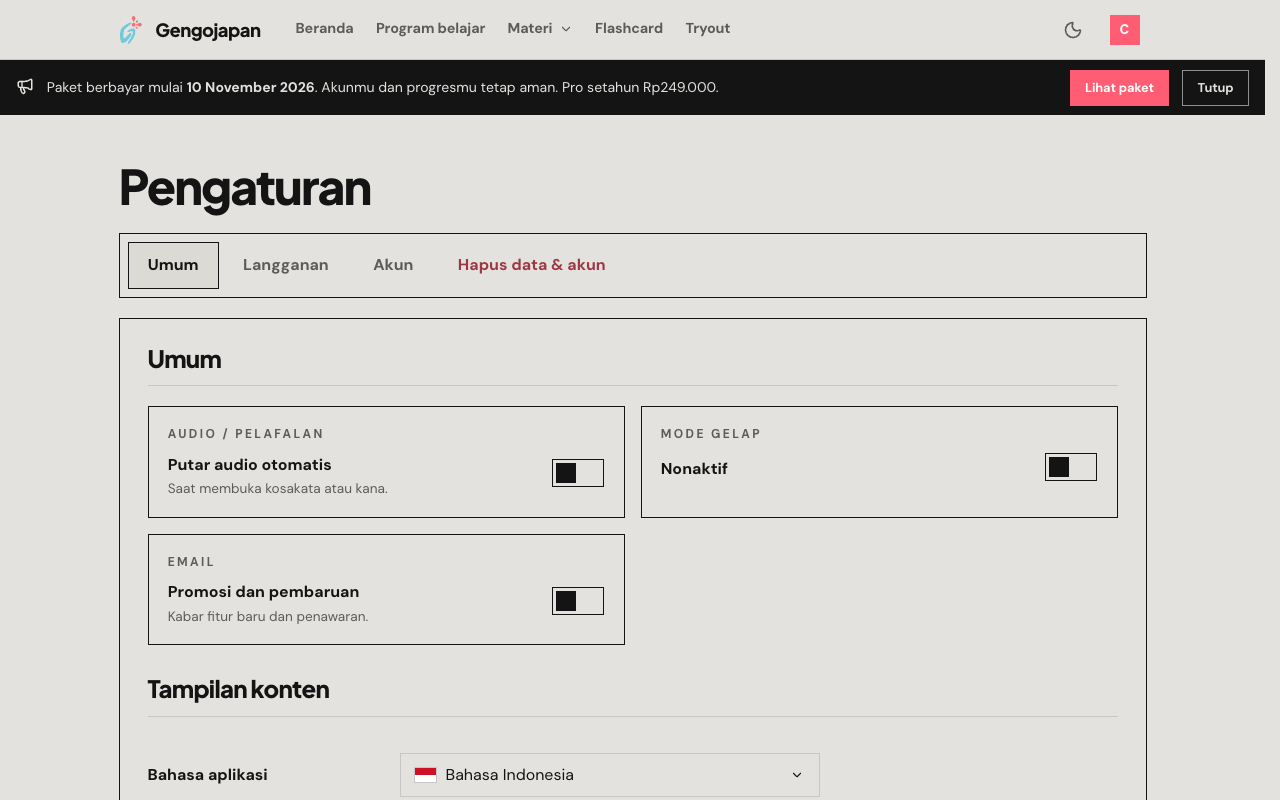Select the Umum settings tab
The height and width of the screenshot is (800, 1280).
click(x=173, y=265)
